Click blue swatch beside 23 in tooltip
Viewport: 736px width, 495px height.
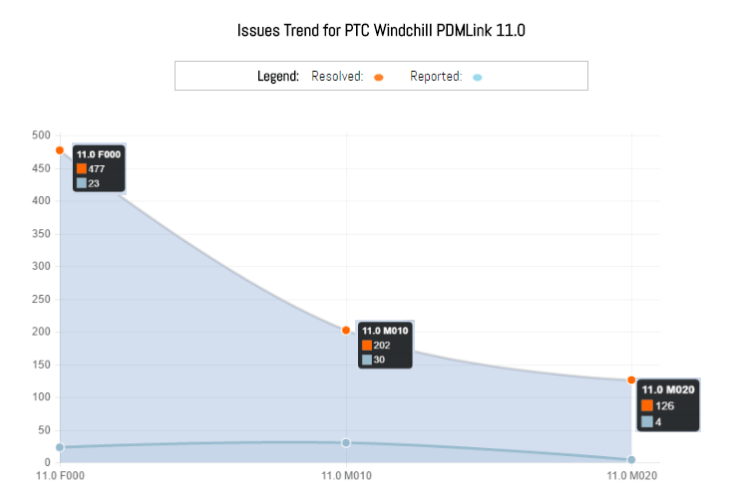point(82,183)
